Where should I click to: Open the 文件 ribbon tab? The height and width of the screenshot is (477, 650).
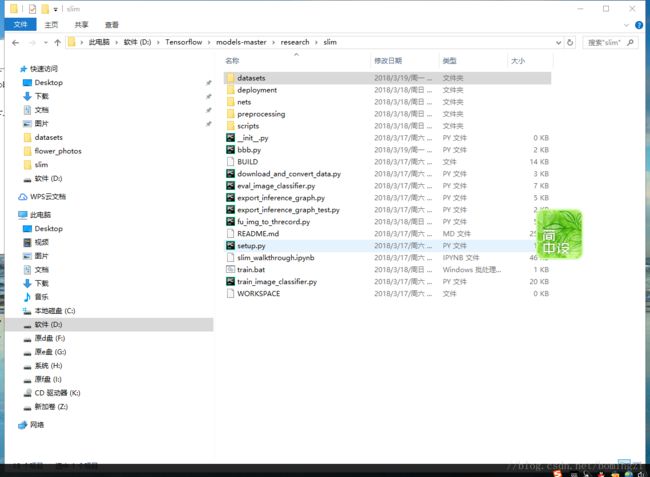20,24
